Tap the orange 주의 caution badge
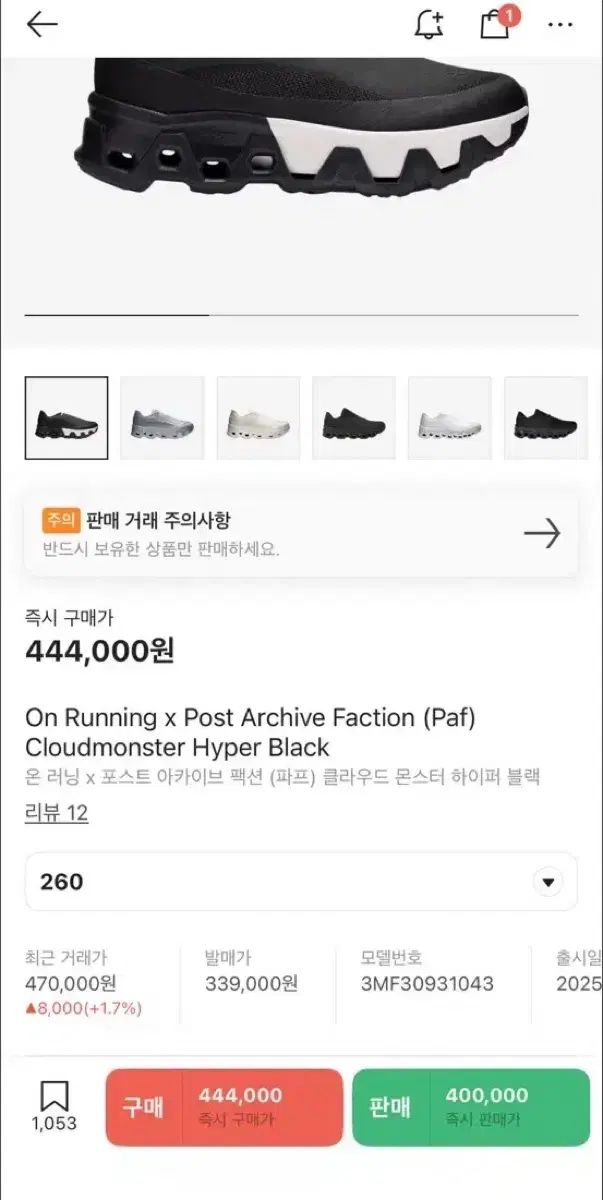The height and width of the screenshot is (1200, 603). (x=59, y=520)
